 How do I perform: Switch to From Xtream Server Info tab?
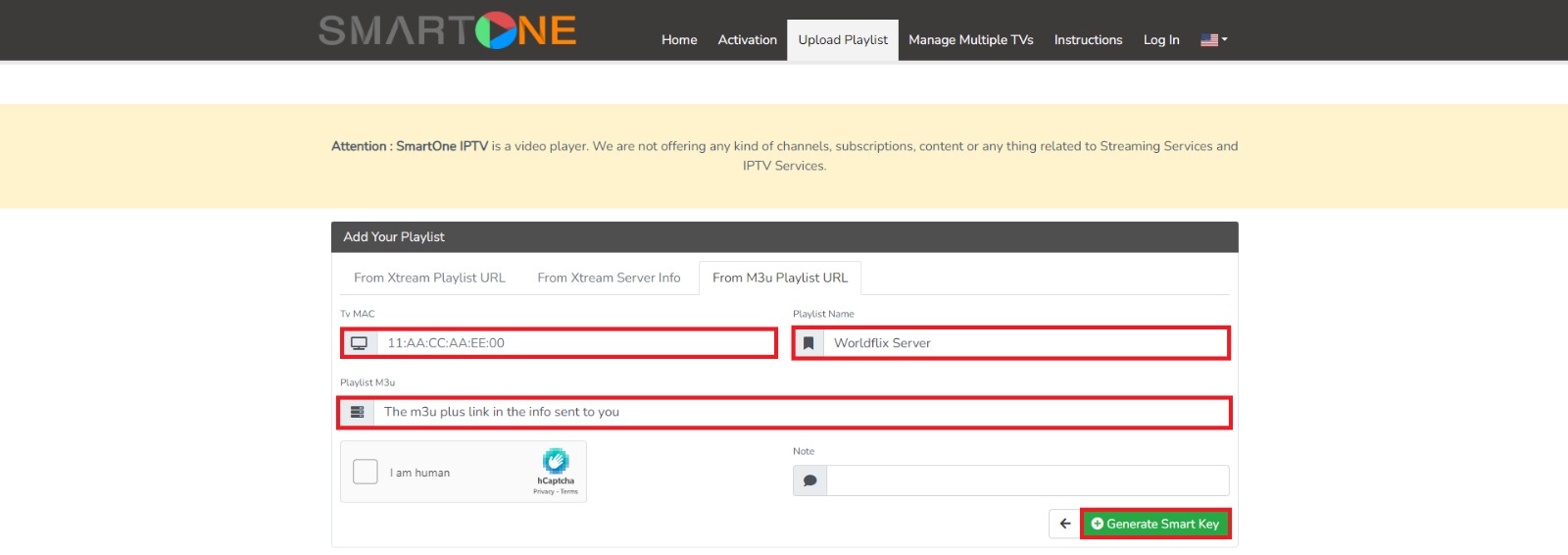click(x=609, y=277)
